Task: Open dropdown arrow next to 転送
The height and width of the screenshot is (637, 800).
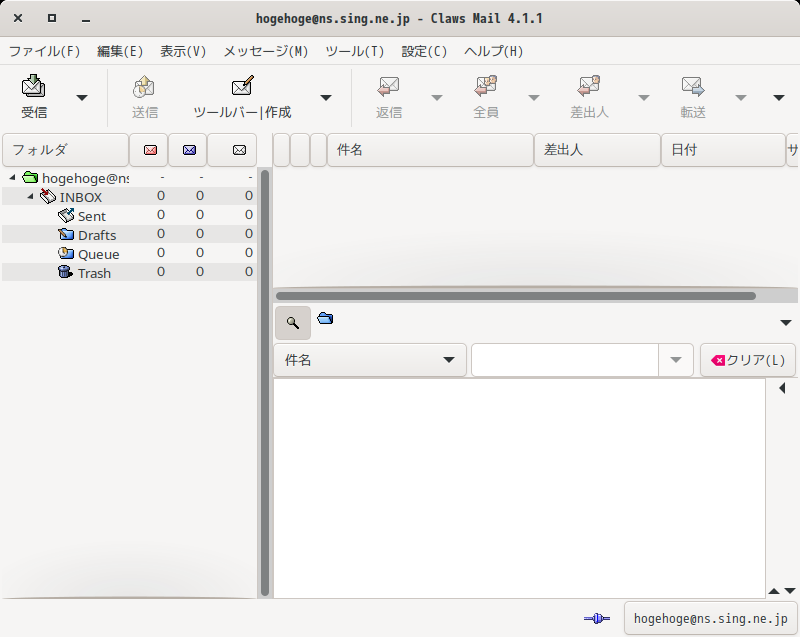Action: 741,97
